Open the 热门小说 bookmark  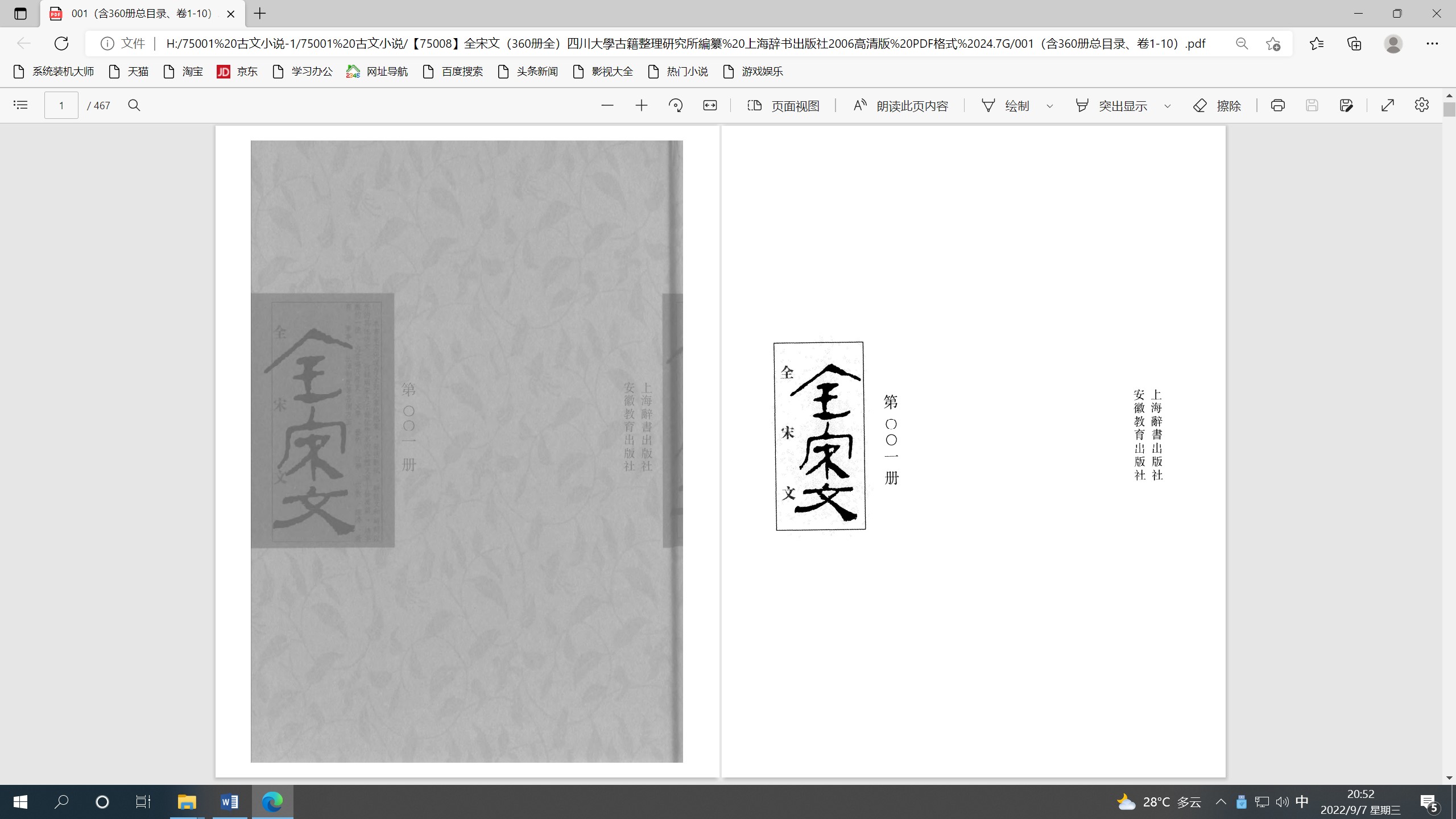(x=678, y=72)
